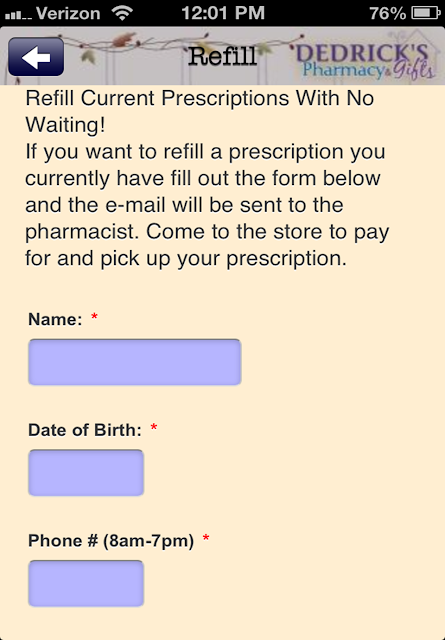Click the red asterisk beside Name

[x=94, y=317]
